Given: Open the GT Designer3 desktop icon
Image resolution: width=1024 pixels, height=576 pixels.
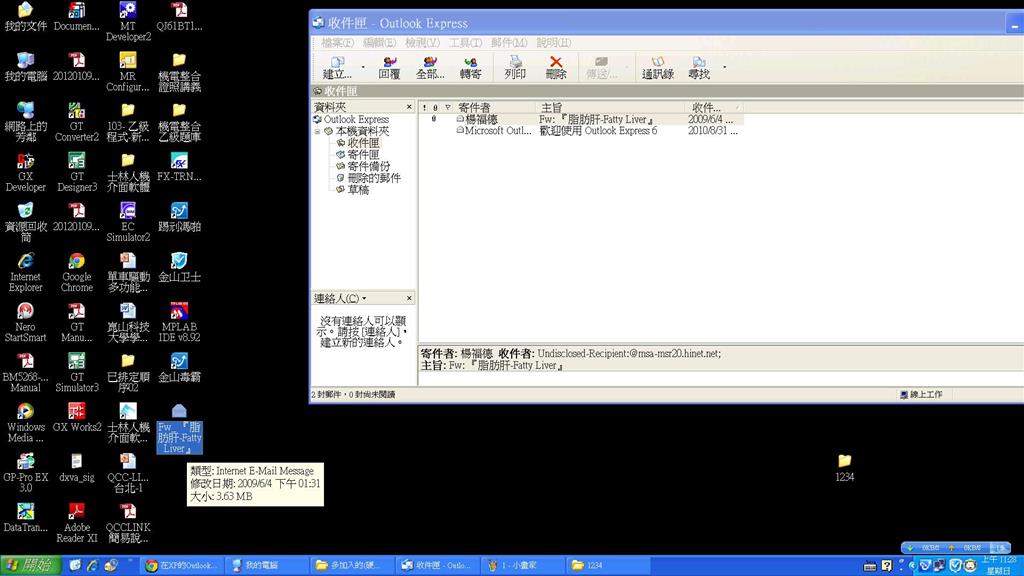Looking at the screenshot, I should click(77, 172).
